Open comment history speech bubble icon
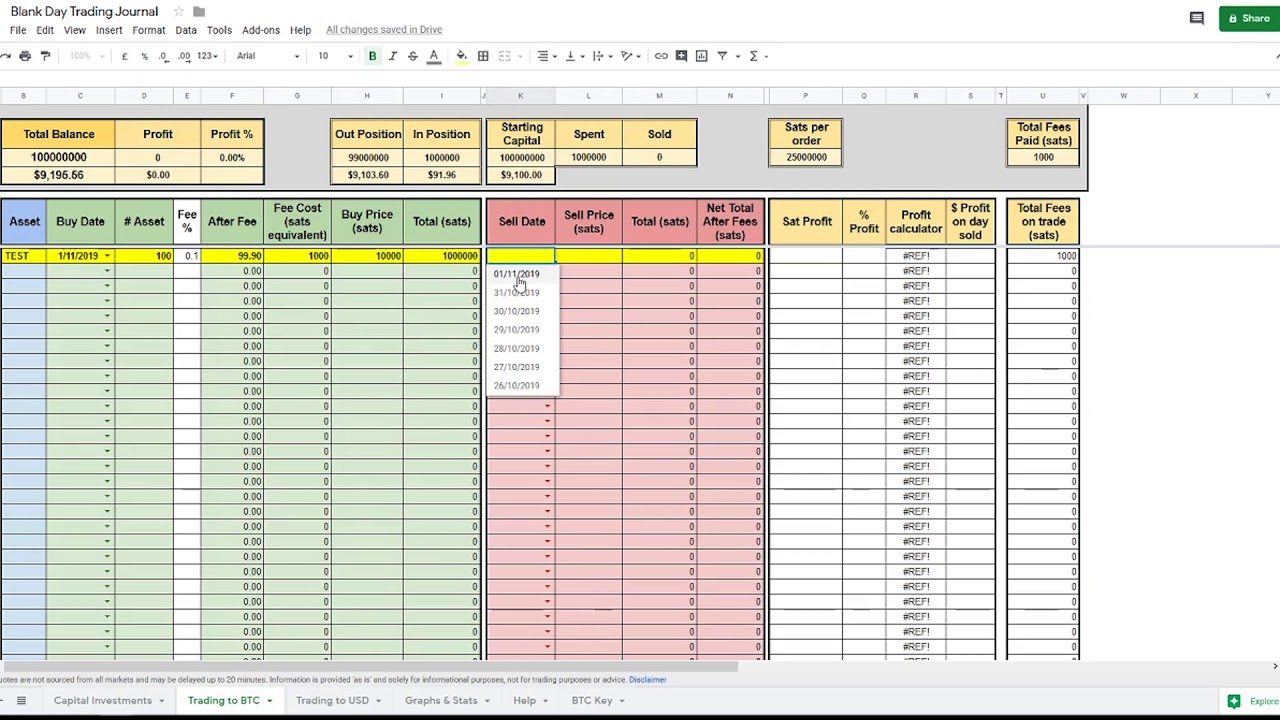1280x720 pixels. [1196, 18]
